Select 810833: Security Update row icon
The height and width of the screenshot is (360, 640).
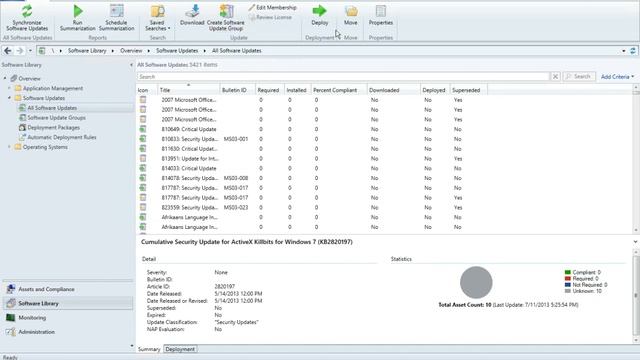143,139
